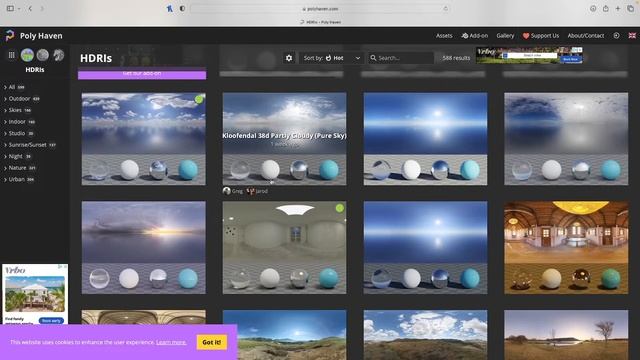Go back with the browser back arrow
Viewport: 640px width, 360px height.
pyautogui.click(x=30, y=8)
